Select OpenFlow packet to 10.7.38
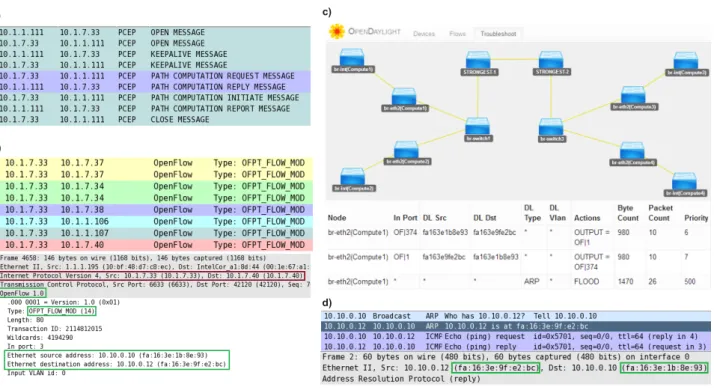Viewport: 714px width, 390px height. click(156, 210)
